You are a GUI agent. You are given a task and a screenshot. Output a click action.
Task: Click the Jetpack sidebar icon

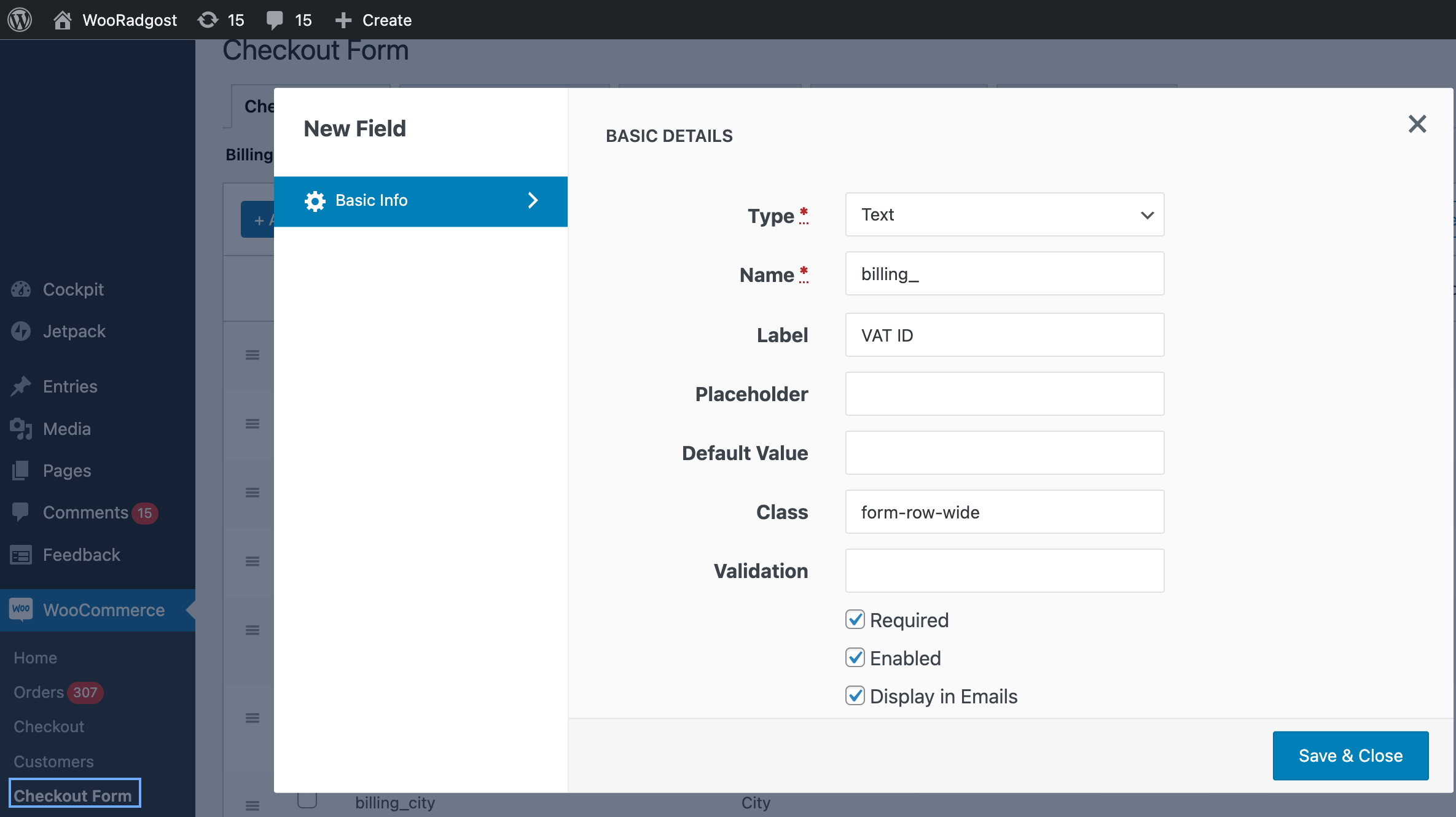click(21, 331)
